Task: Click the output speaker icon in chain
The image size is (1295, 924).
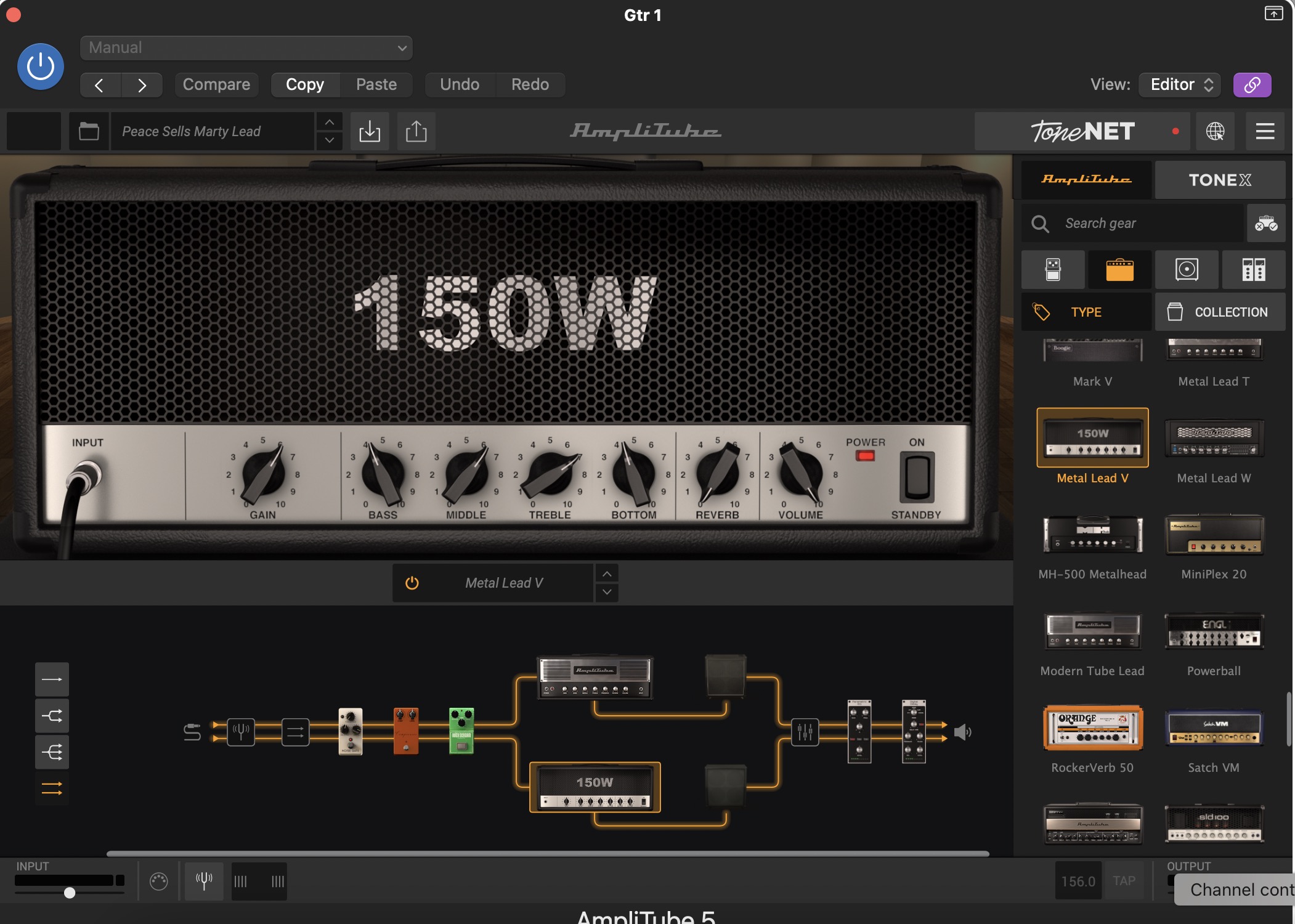Action: tap(962, 732)
